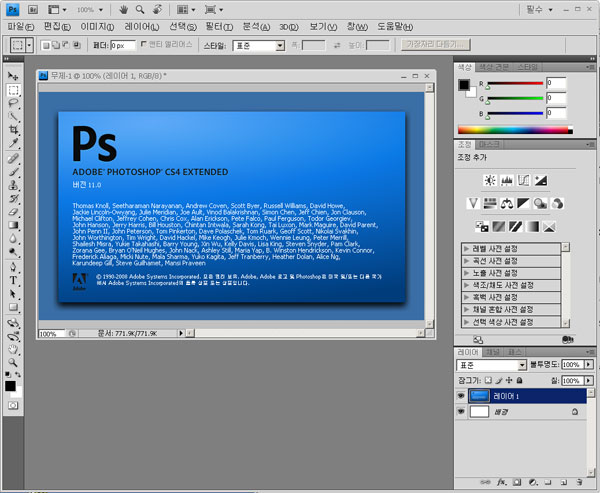Select the Move tool

13,76
